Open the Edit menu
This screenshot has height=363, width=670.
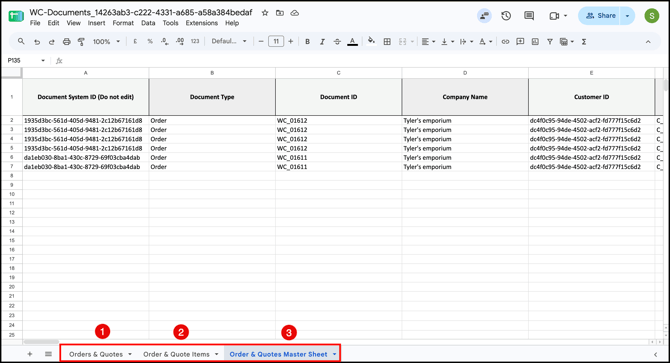click(x=53, y=23)
